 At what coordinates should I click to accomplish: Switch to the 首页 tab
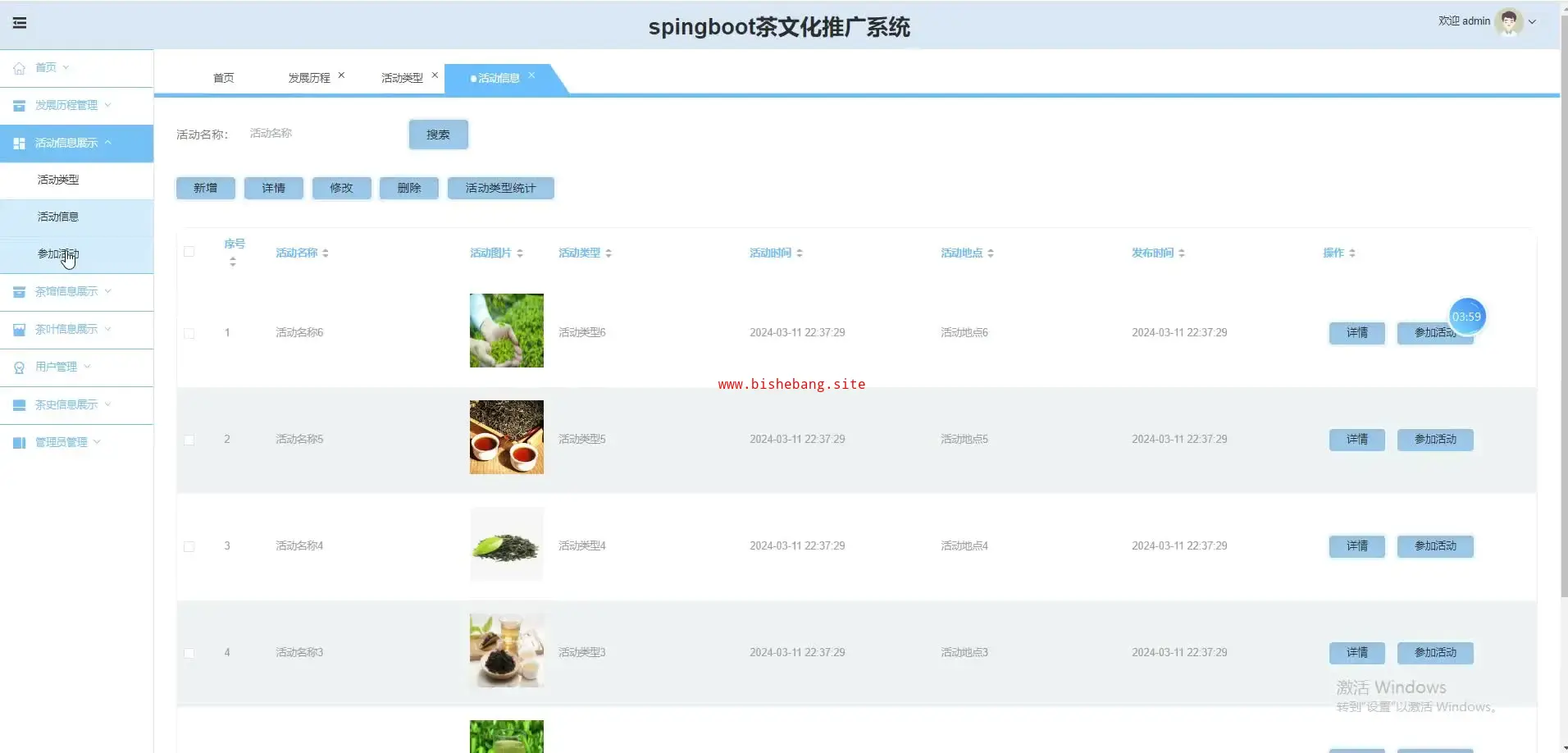(224, 78)
